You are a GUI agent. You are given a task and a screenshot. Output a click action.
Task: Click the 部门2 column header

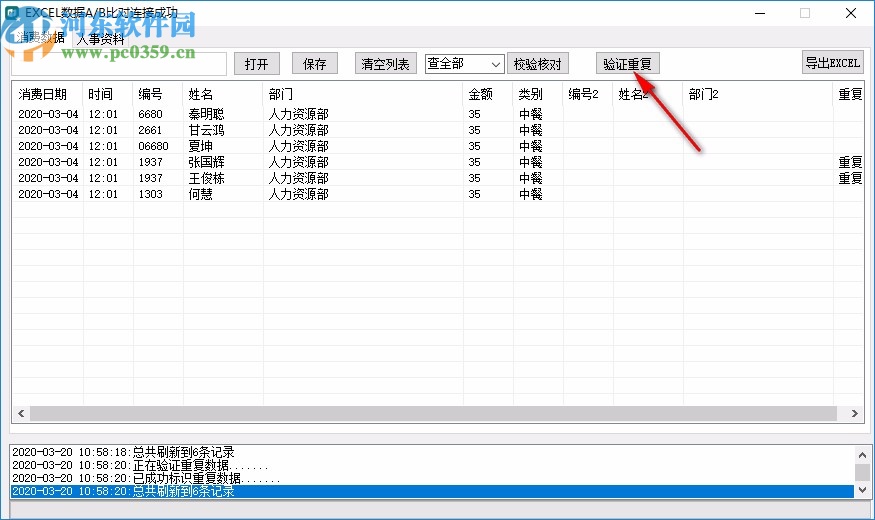758,94
